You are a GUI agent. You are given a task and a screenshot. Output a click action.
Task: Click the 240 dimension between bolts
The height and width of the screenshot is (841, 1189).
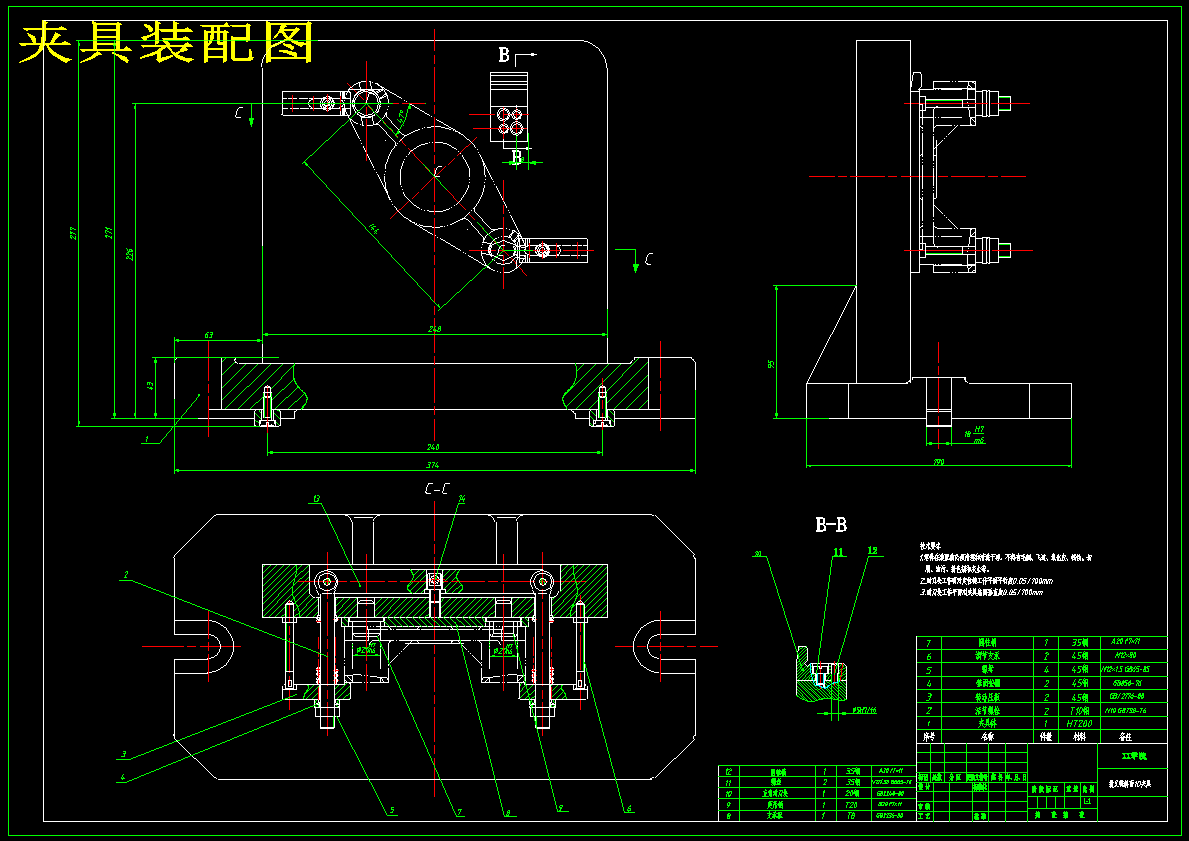pyautogui.click(x=432, y=447)
